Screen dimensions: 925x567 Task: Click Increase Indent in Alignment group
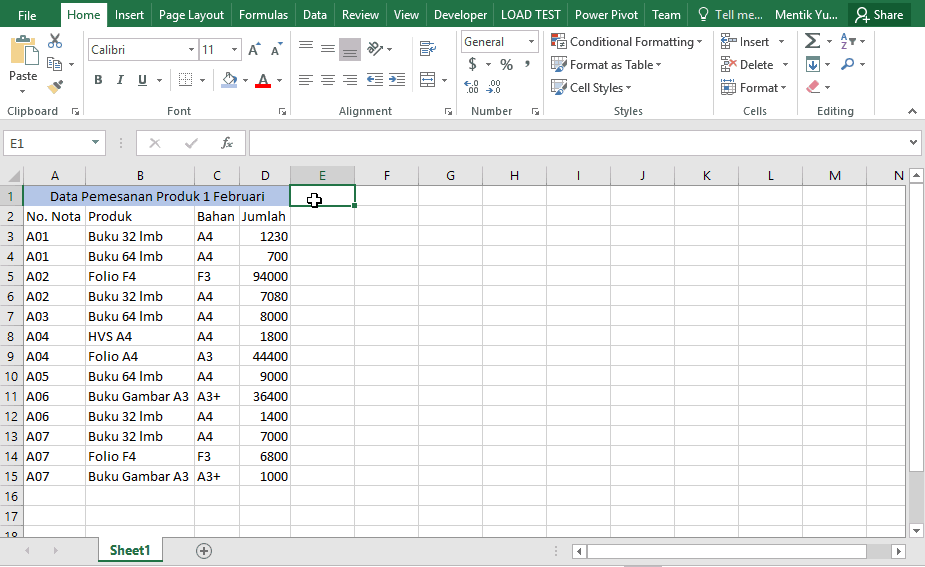click(x=397, y=80)
